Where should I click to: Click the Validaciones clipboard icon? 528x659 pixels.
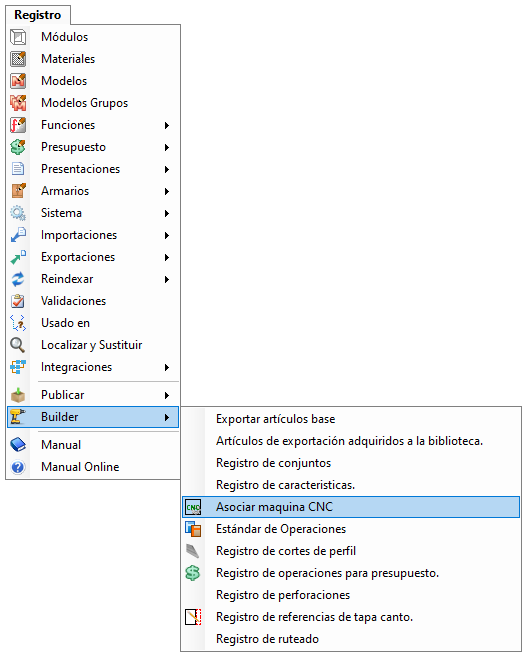point(18,301)
